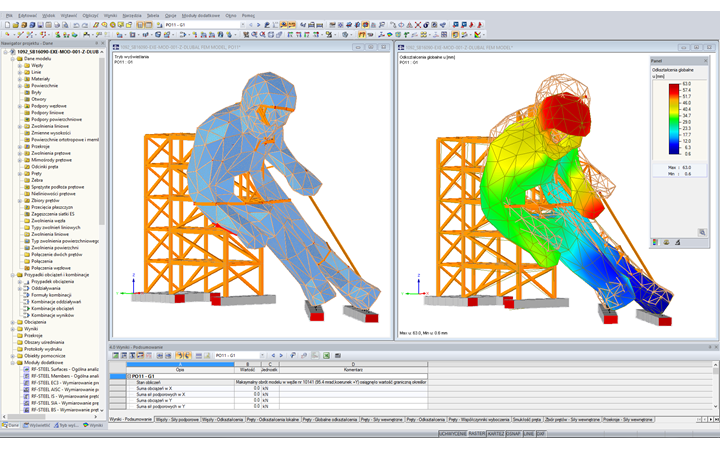
Task: Click the Suma obciążeń w X row
Action: 277,388
